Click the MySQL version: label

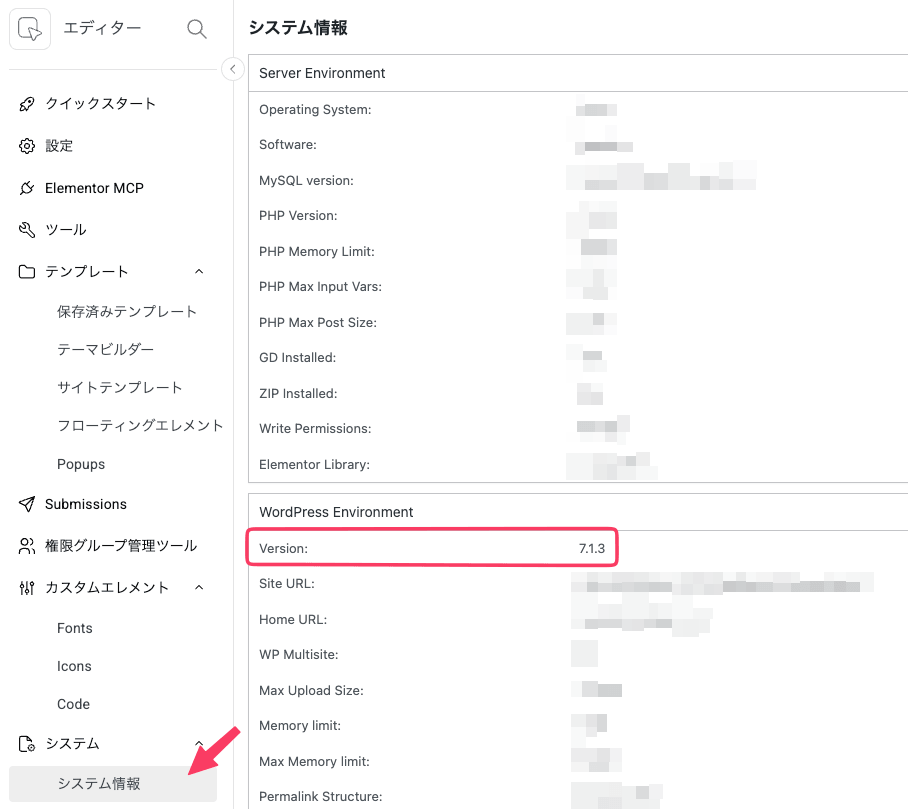(x=306, y=181)
